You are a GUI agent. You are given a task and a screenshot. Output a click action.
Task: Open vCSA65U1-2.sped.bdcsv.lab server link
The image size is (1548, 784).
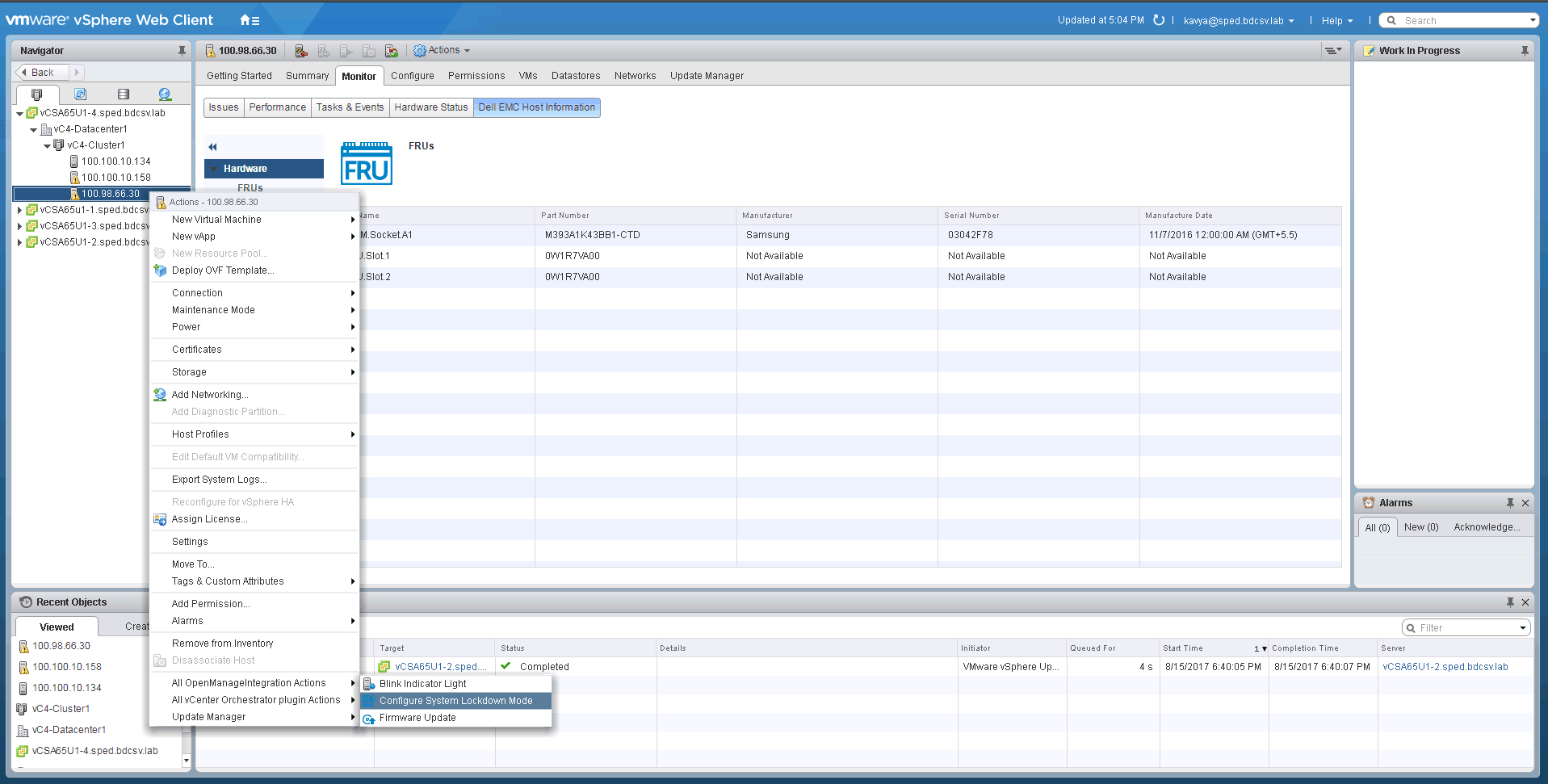pos(1445,667)
